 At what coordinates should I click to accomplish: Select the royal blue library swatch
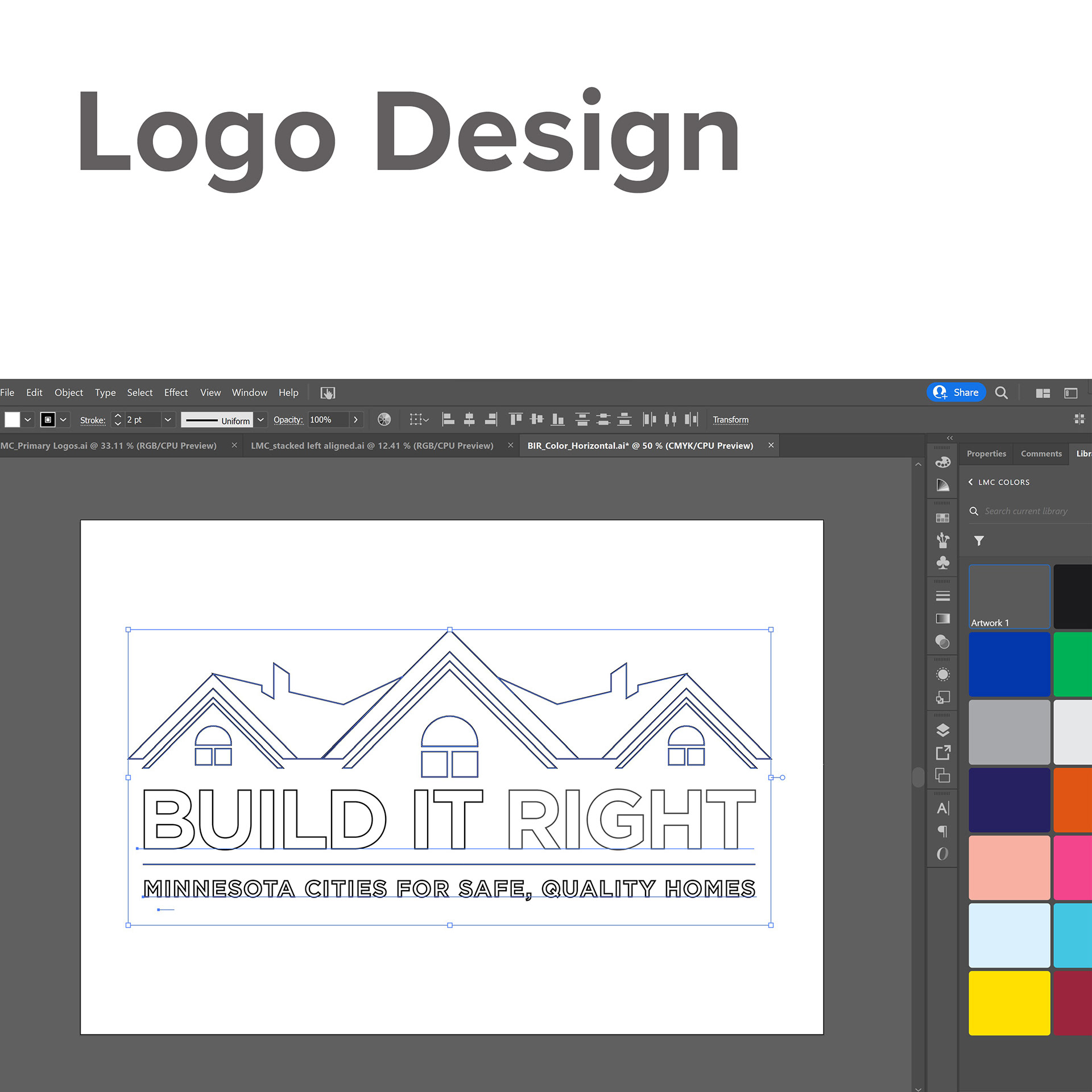pyautogui.click(x=1009, y=664)
